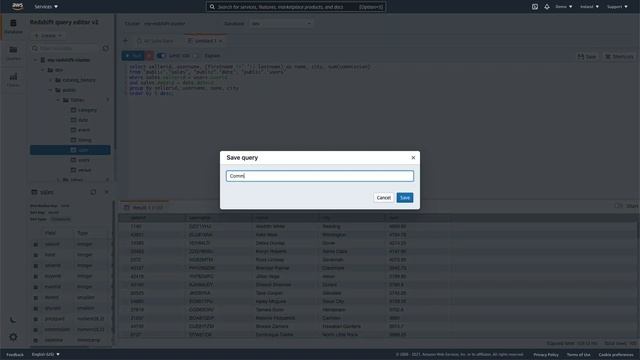Open the Database dev dropdown
Screen dimensions: 640x360
coord(280,24)
